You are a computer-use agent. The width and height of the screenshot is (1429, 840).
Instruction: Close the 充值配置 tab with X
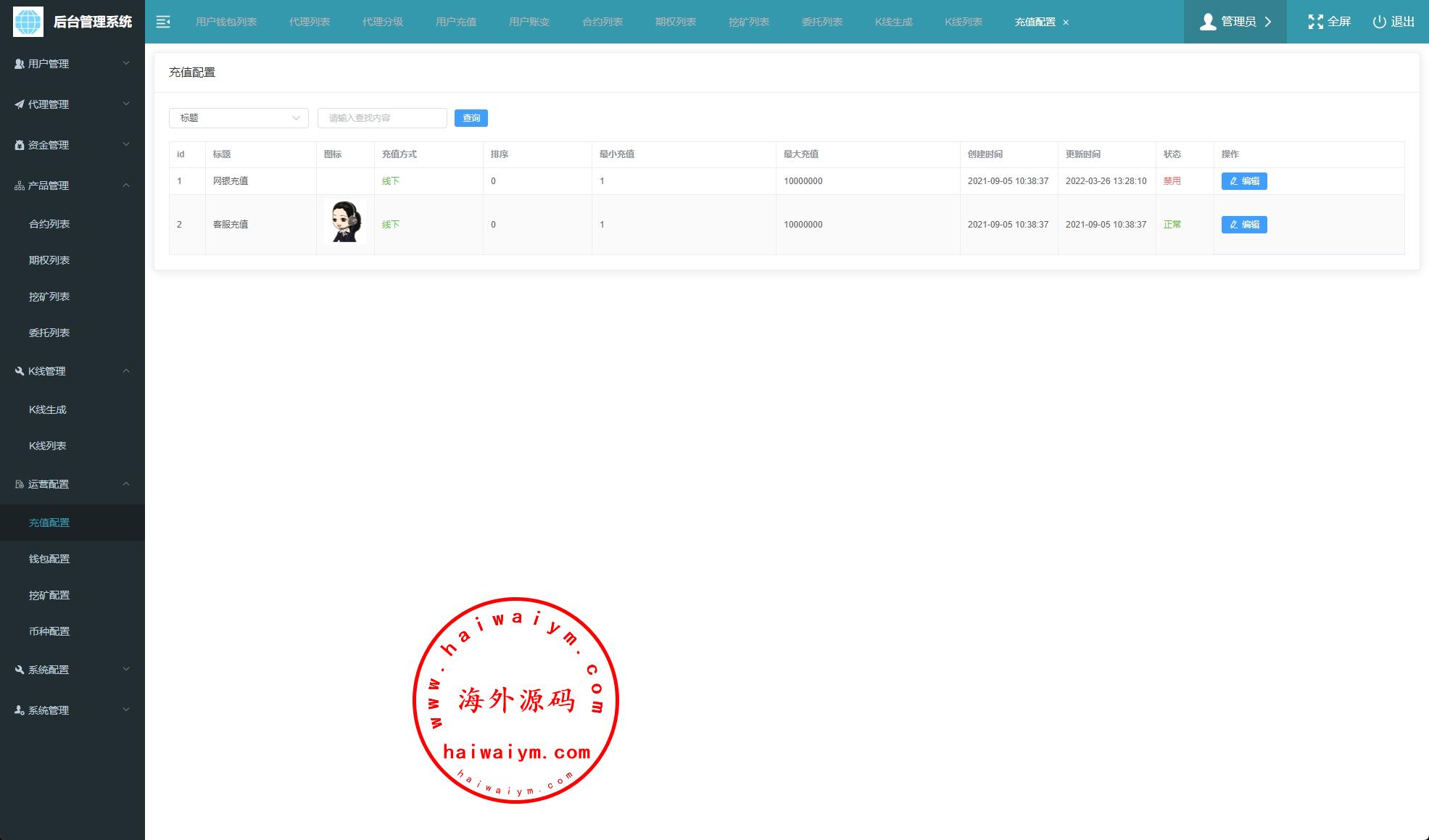click(x=1066, y=22)
